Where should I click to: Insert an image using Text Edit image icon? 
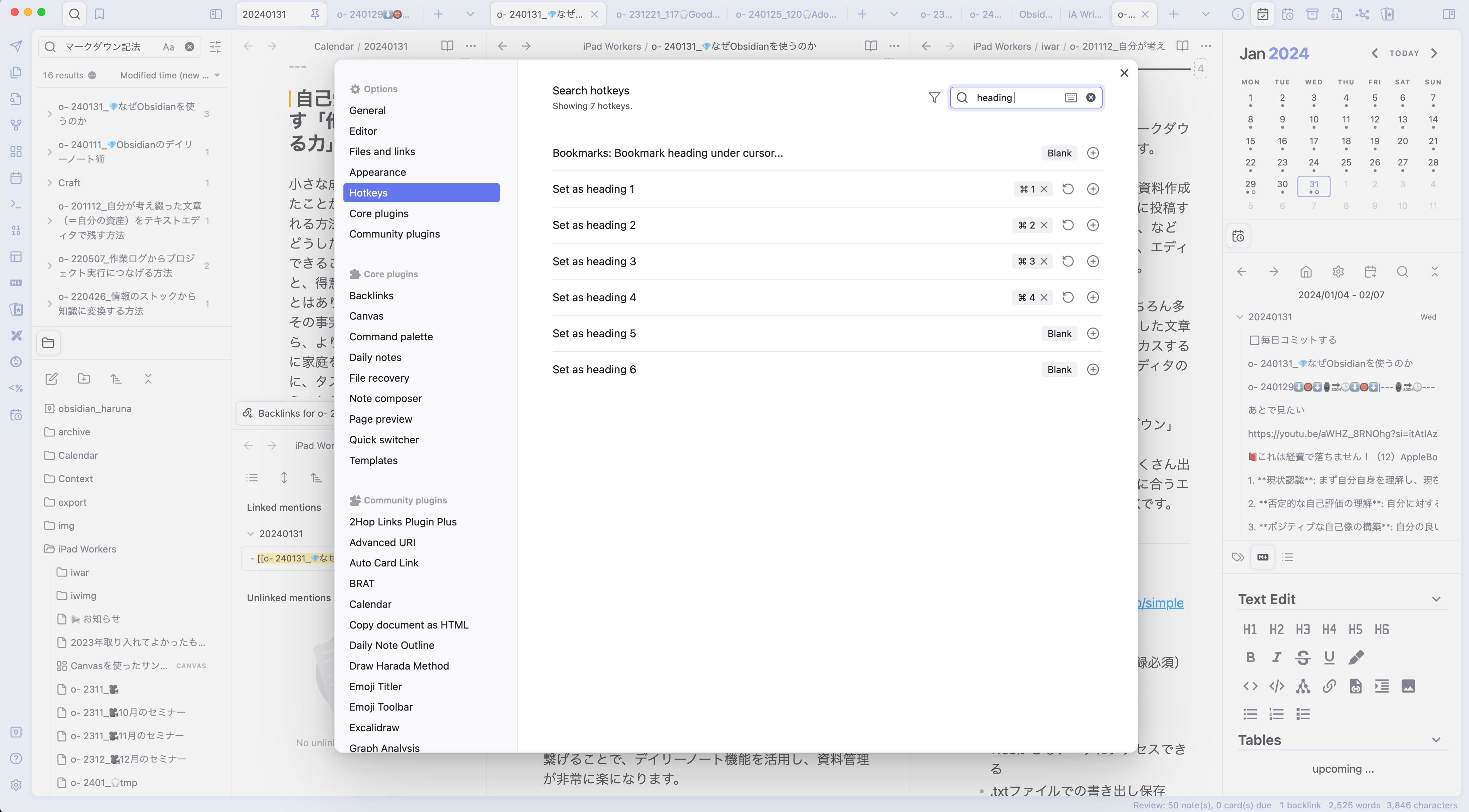tap(1408, 686)
